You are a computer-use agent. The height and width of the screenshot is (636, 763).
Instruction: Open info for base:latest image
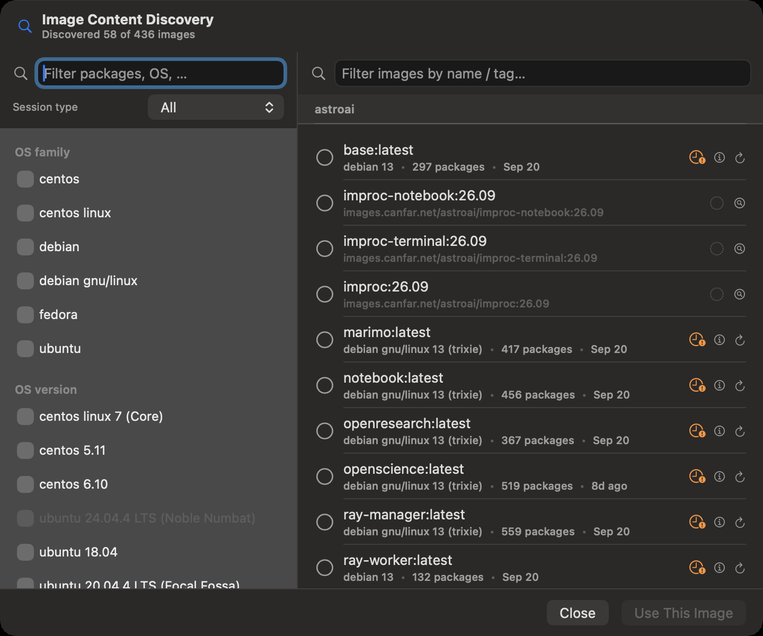(719, 158)
